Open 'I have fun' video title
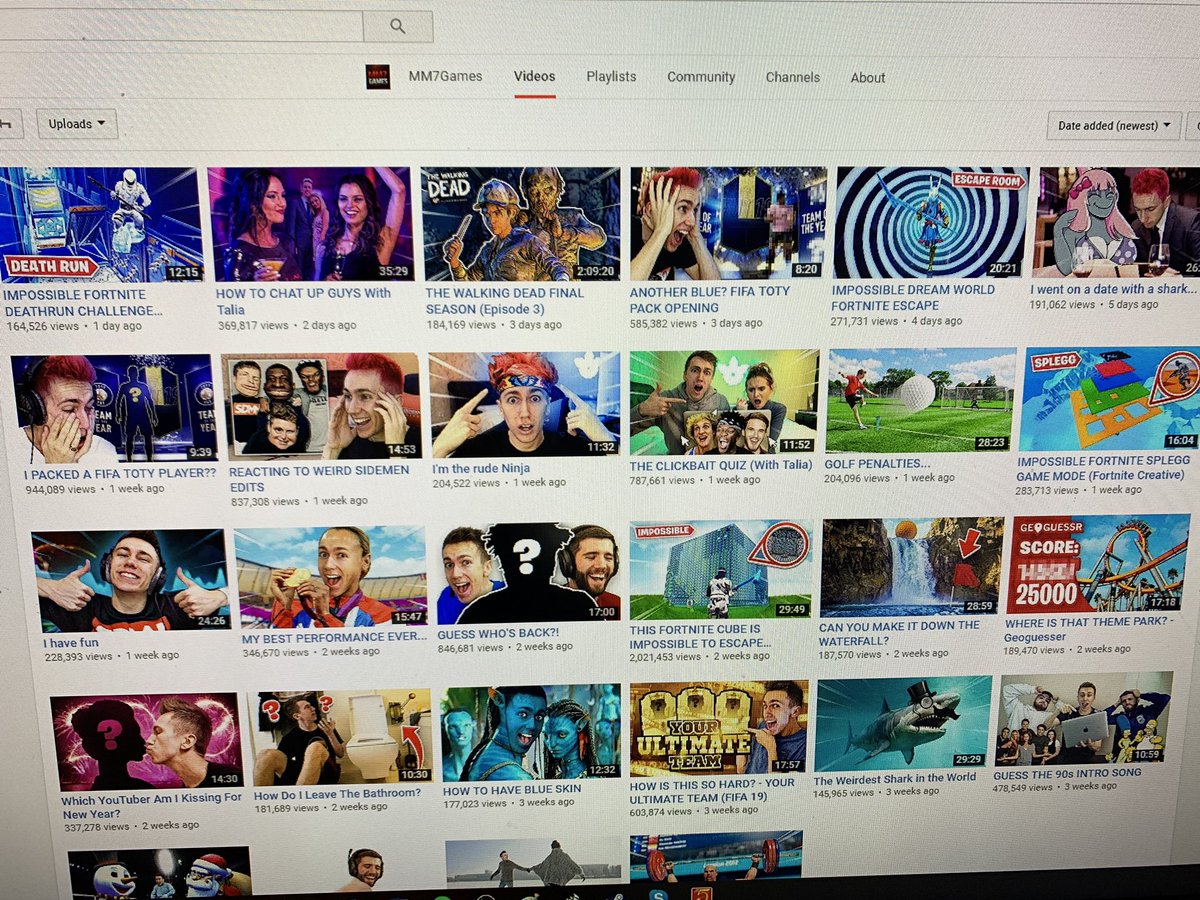This screenshot has width=1200, height=900. point(71,642)
